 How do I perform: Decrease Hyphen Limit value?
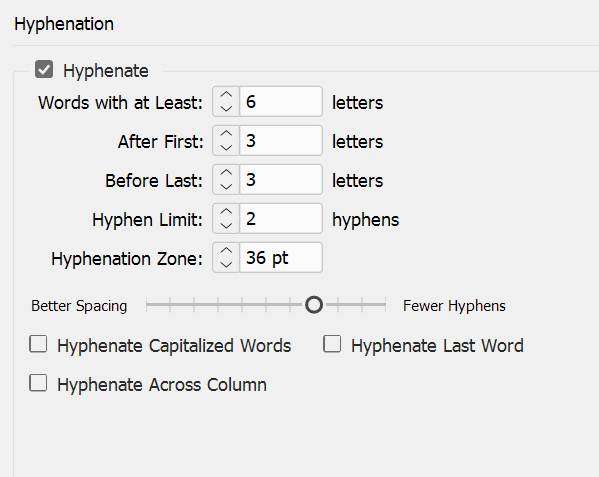click(226, 225)
